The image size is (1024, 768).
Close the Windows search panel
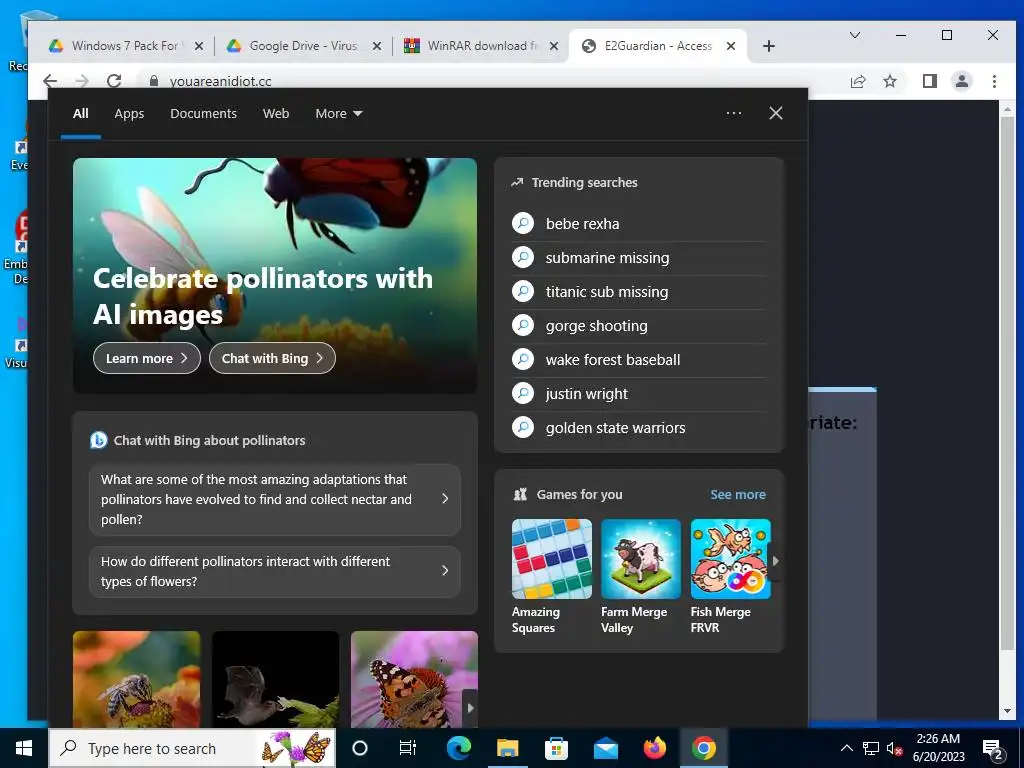[x=776, y=113]
